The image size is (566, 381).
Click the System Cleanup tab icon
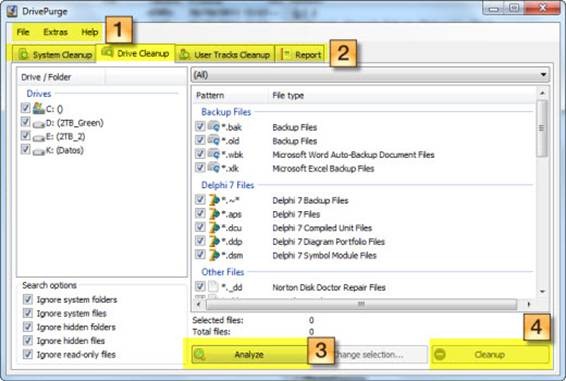23,55
